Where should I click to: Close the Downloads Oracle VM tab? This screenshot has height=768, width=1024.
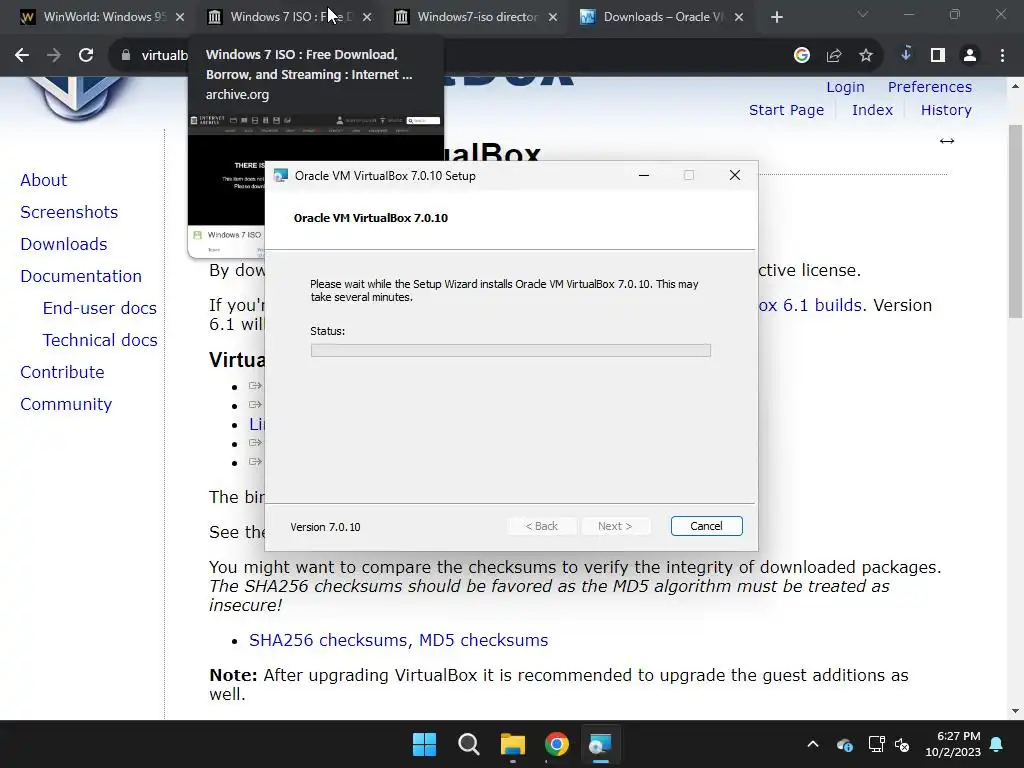739,17
